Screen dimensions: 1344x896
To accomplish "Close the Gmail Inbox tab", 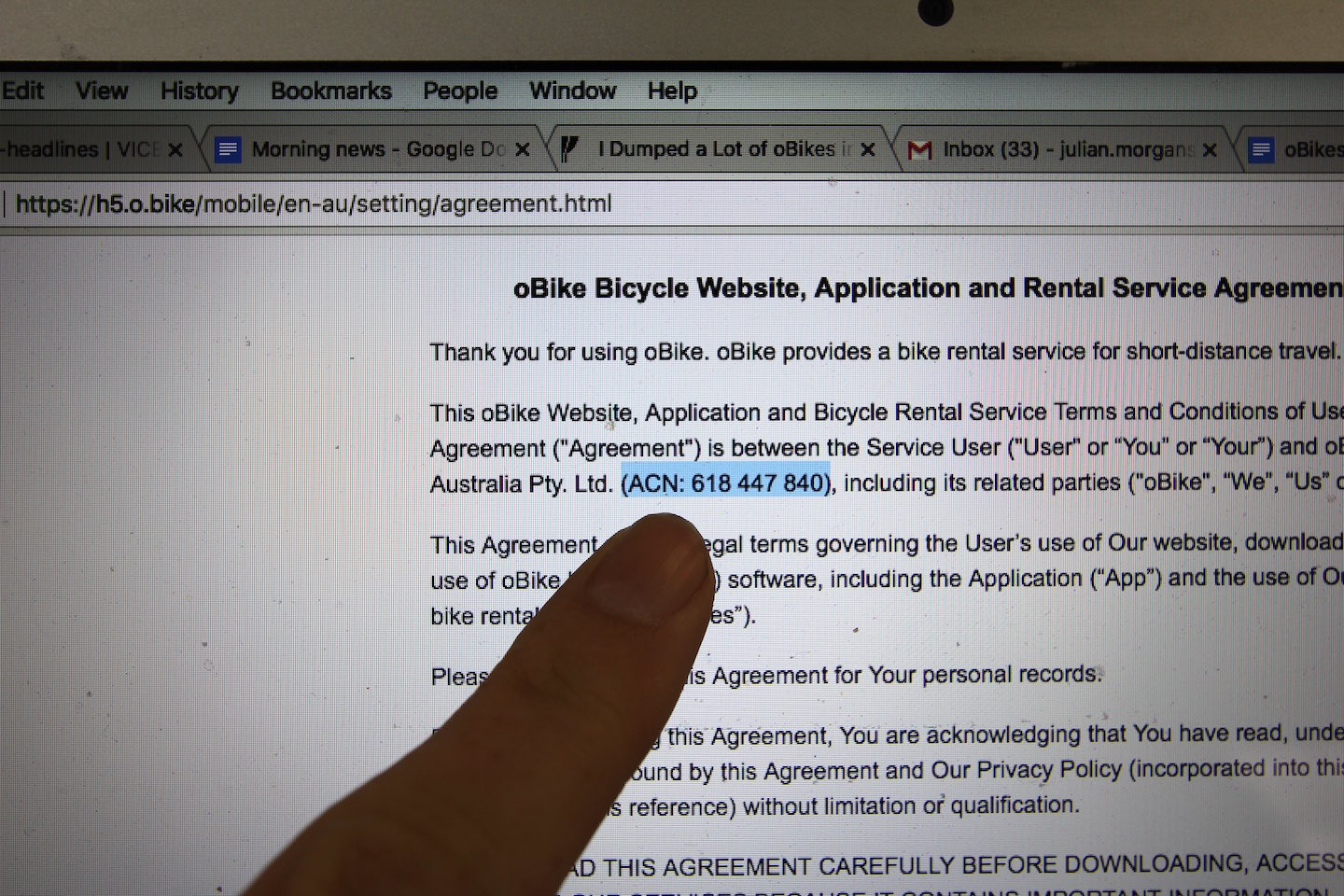I will point(1210,149).
